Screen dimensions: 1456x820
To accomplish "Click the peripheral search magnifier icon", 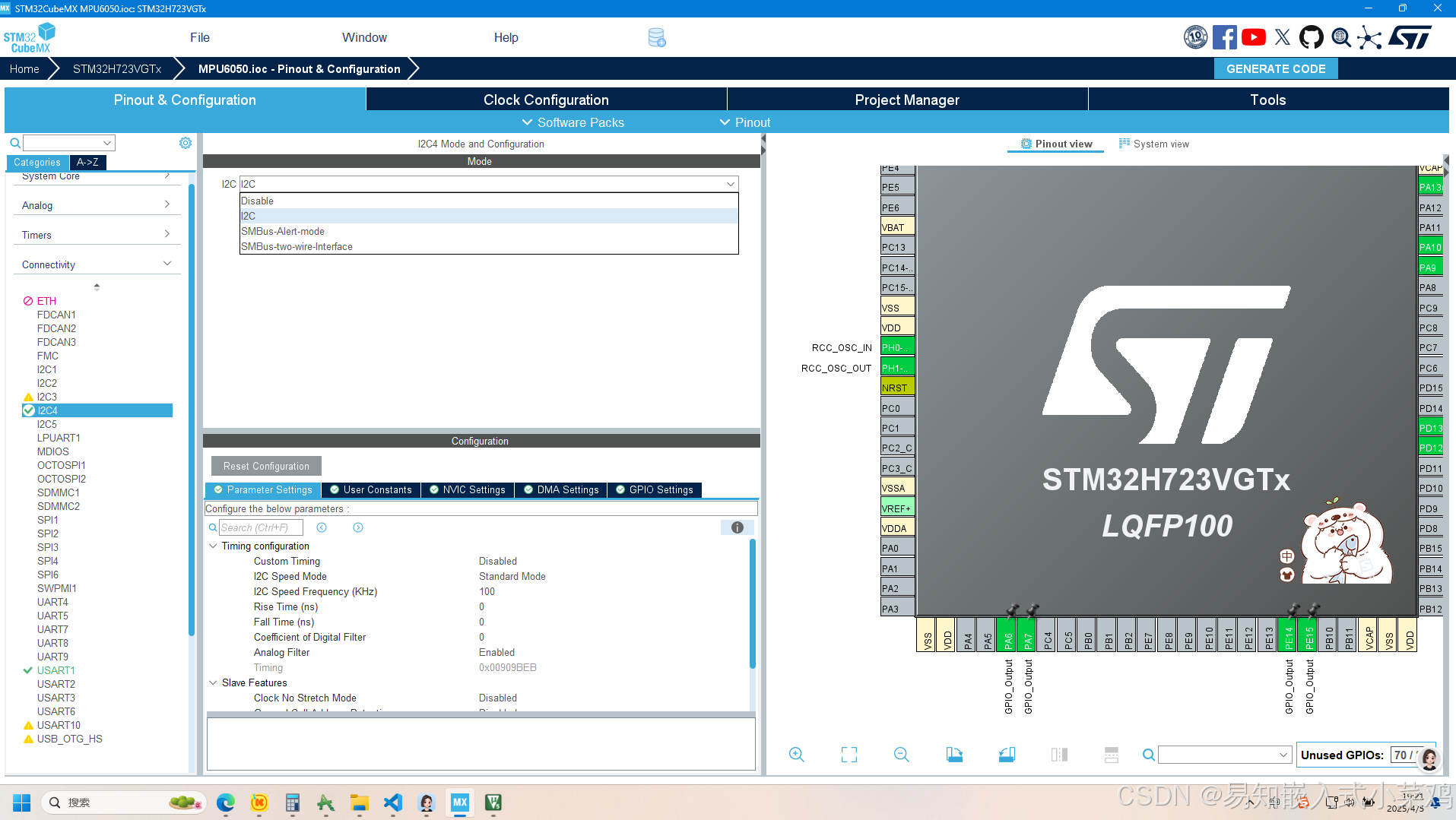I will coord(14,143).
